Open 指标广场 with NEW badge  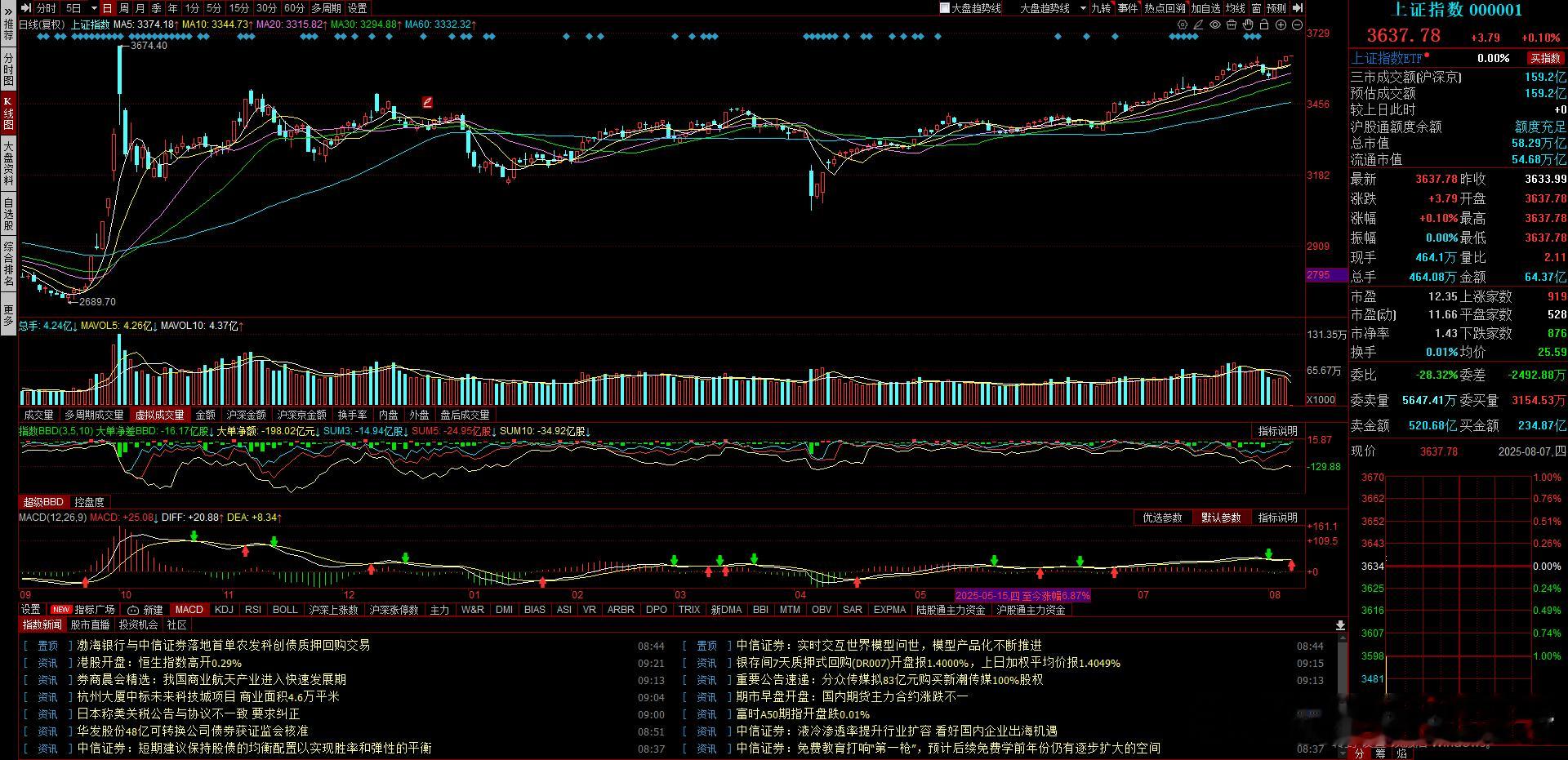click(x=83, y=610)
